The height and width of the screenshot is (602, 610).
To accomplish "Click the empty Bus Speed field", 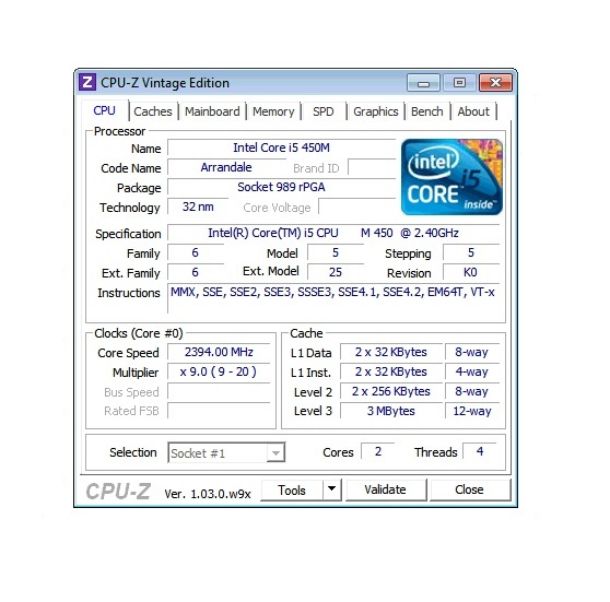I will pos(219,391).
